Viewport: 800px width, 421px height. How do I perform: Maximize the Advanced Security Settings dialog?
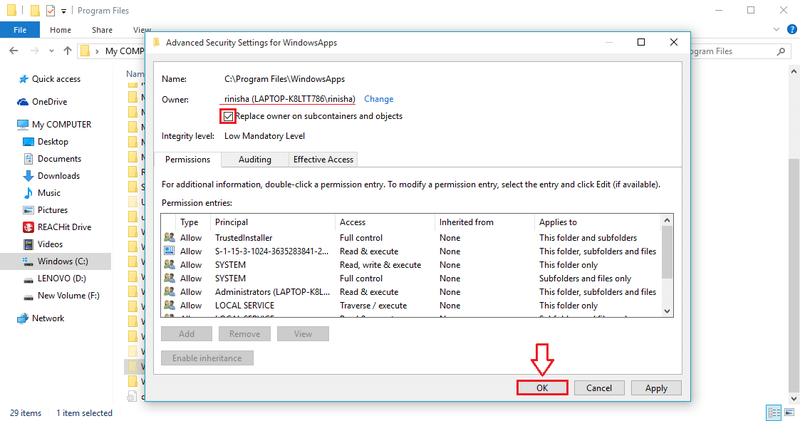click(641, 42)
